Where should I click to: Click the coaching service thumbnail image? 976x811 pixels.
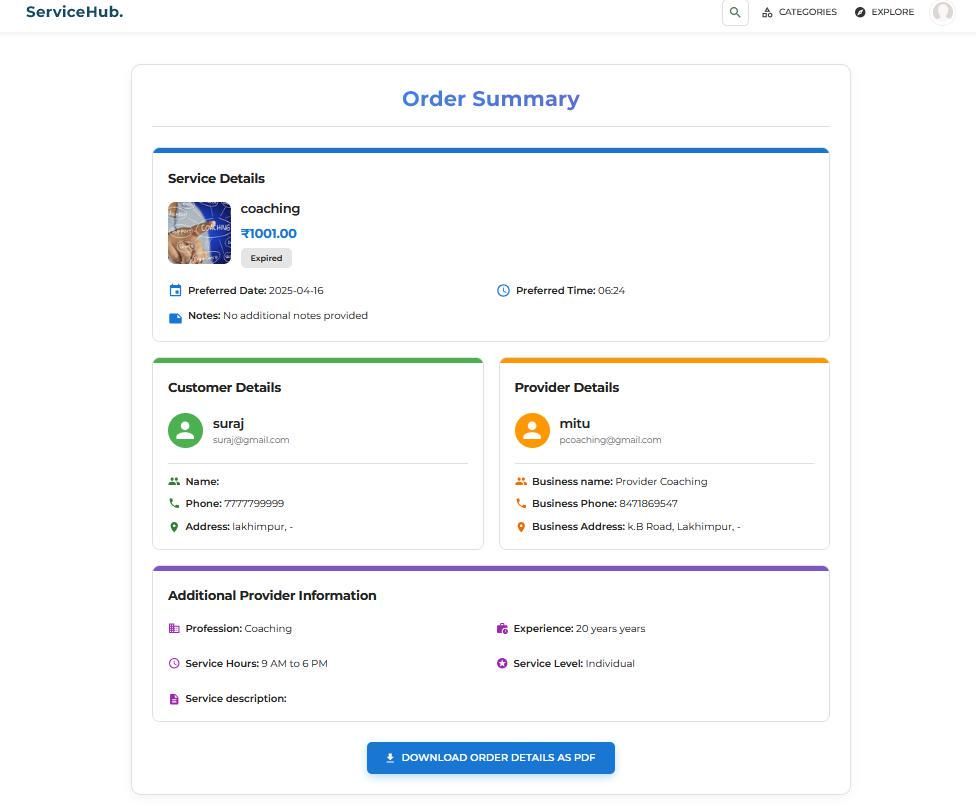point(199,233)
